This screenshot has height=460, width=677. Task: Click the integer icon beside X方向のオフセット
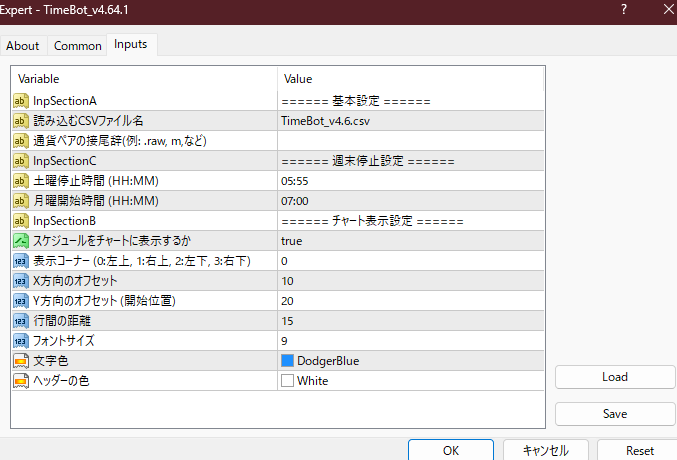coord(21,281)
